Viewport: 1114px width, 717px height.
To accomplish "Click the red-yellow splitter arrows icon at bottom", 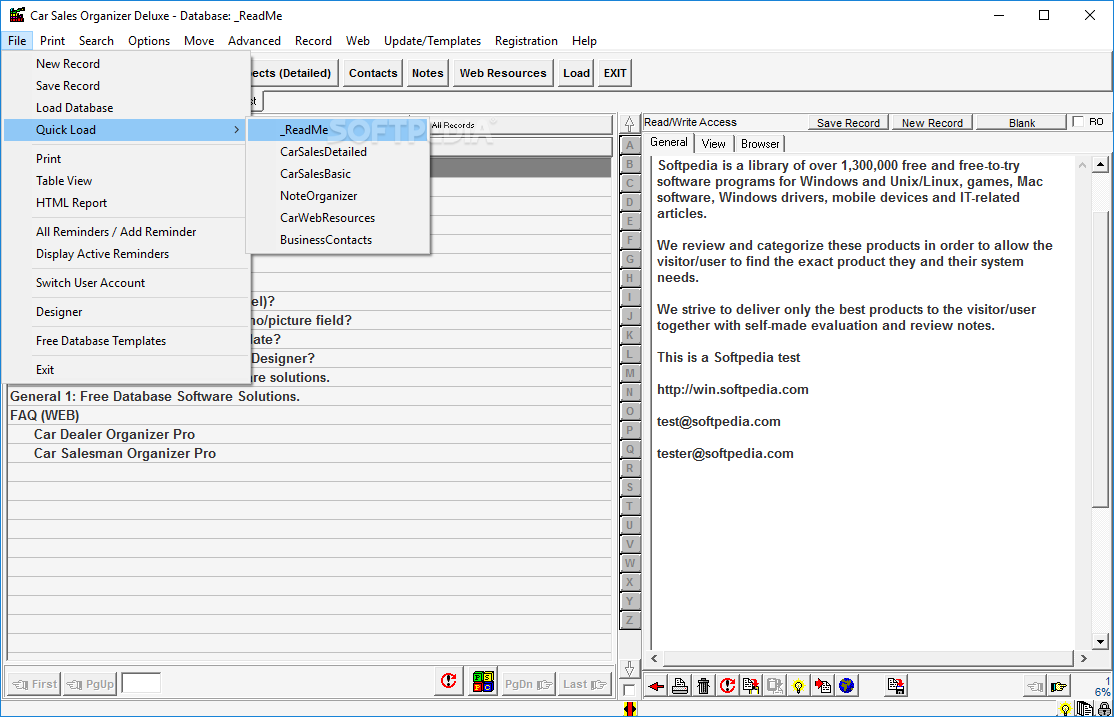I will click(x=629, y=708).
